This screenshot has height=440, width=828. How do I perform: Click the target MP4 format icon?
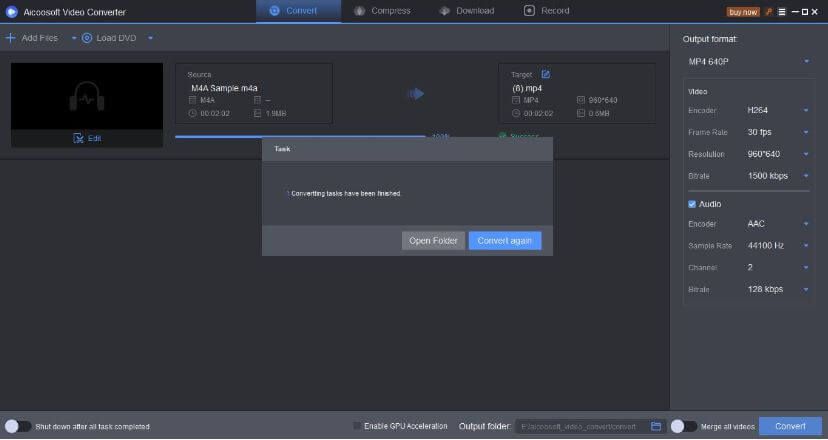[516, 100]
